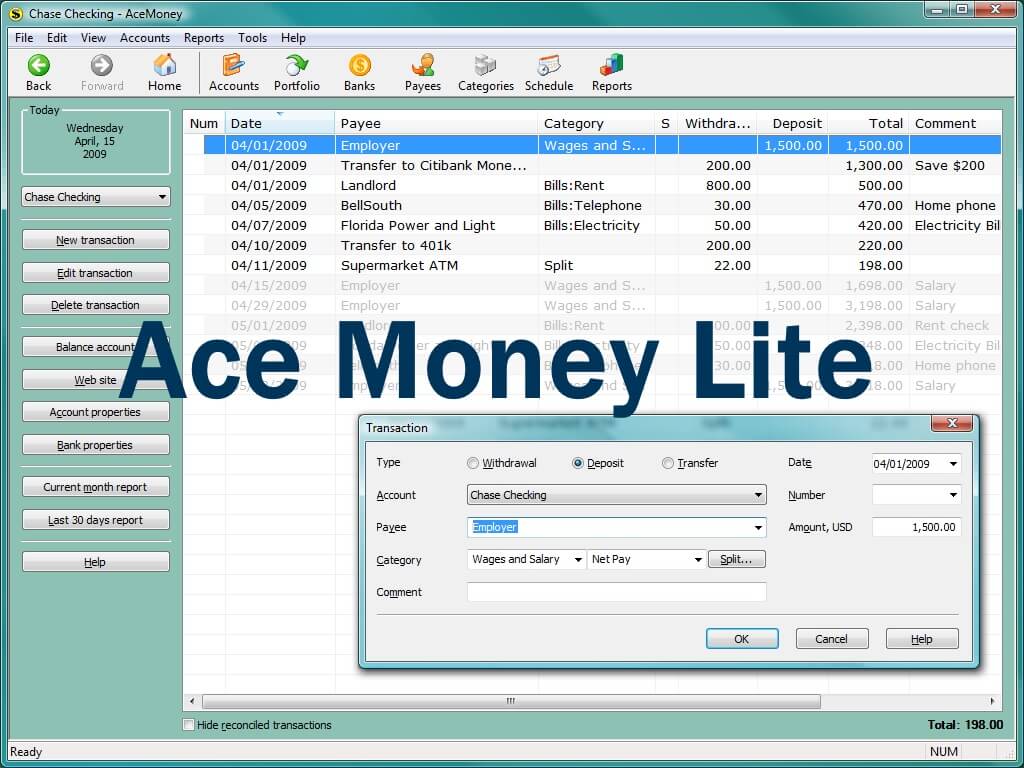Image resolution: width=1024 pixels, height=768 pixels.
Task: Click the scrollbar left arrow
Action: pyautogui.click(x=192, y=701)
